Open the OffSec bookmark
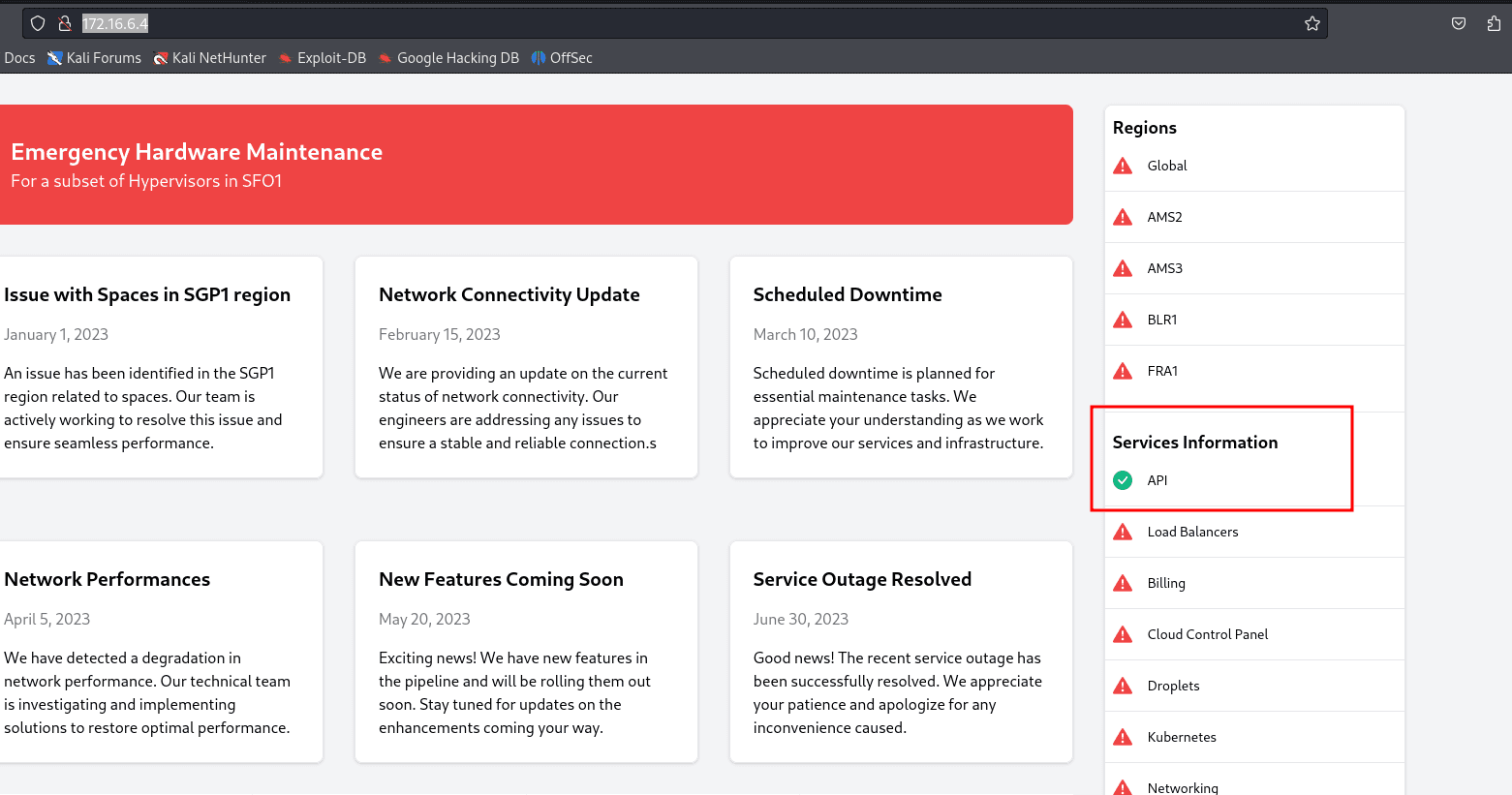The width and height of the screenshot is (1512, 795). [x=563, y=58]
